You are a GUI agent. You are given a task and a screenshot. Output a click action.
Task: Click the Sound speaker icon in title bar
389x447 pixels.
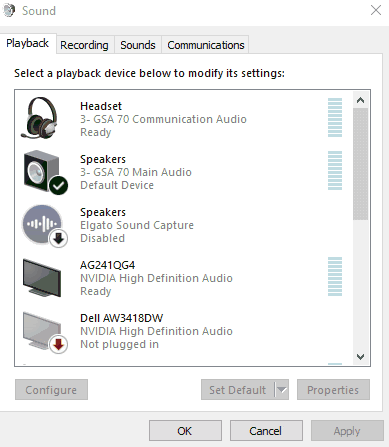pos(9,10)
